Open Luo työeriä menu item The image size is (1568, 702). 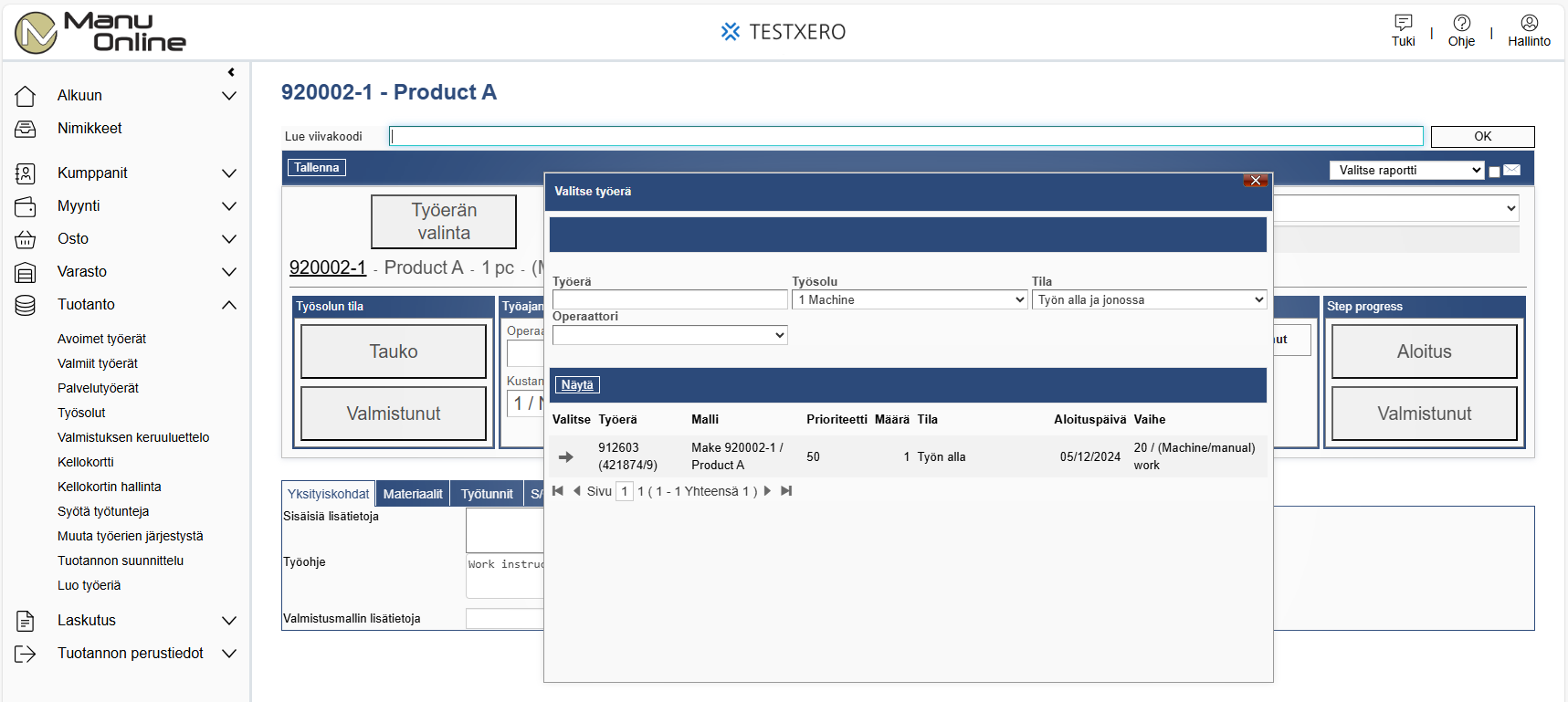pyautogui.click(x=89, y=585)
